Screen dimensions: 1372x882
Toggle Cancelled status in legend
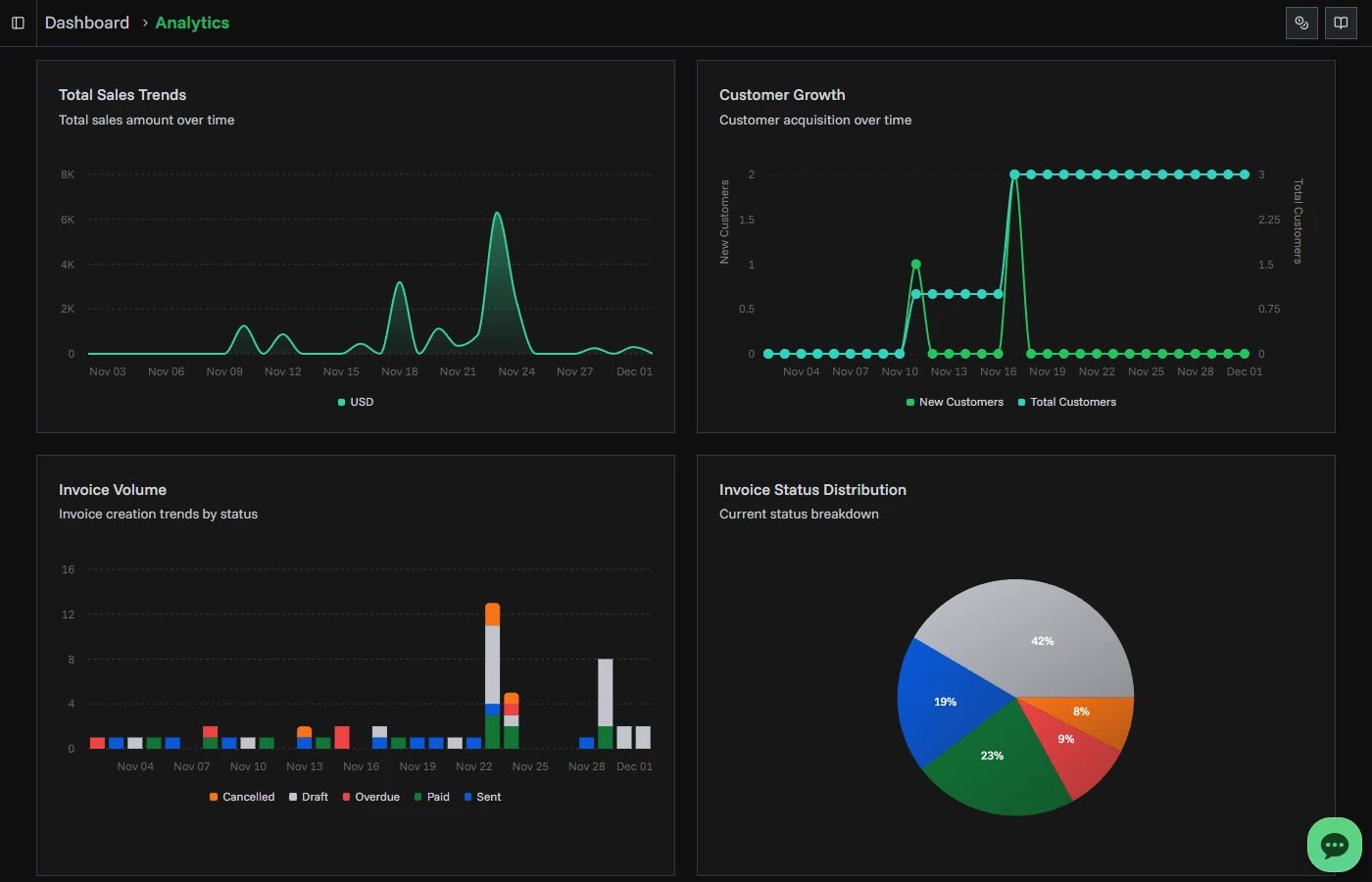pos(242,797)
